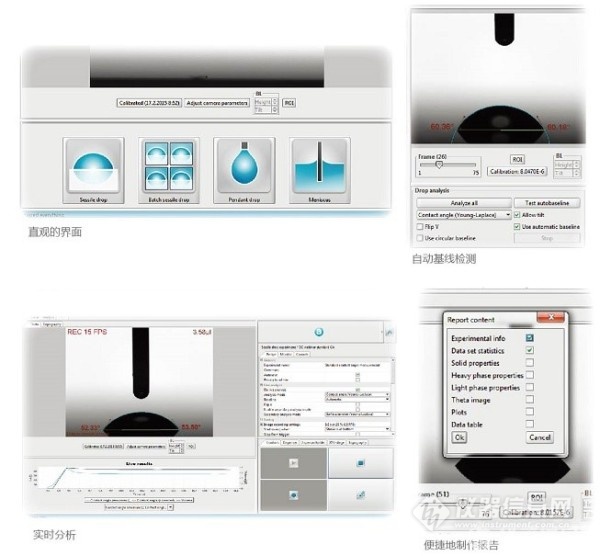Viewport: 600px width, 556px height.
Task: Tick the Flip V checkbox
Action: (419, 227)
